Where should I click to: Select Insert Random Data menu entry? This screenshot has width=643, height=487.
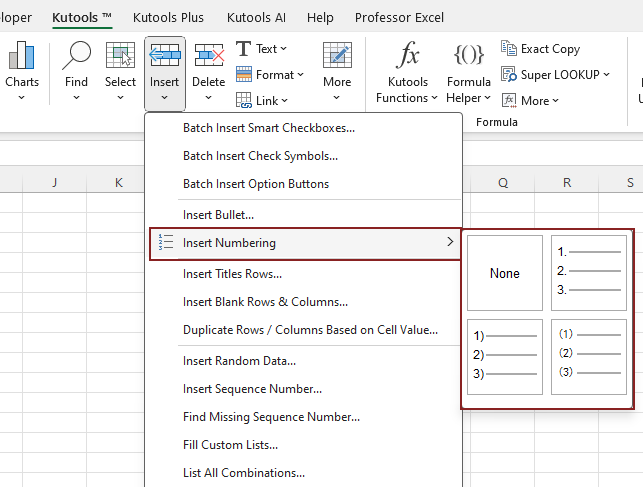[x=239, y=361]
